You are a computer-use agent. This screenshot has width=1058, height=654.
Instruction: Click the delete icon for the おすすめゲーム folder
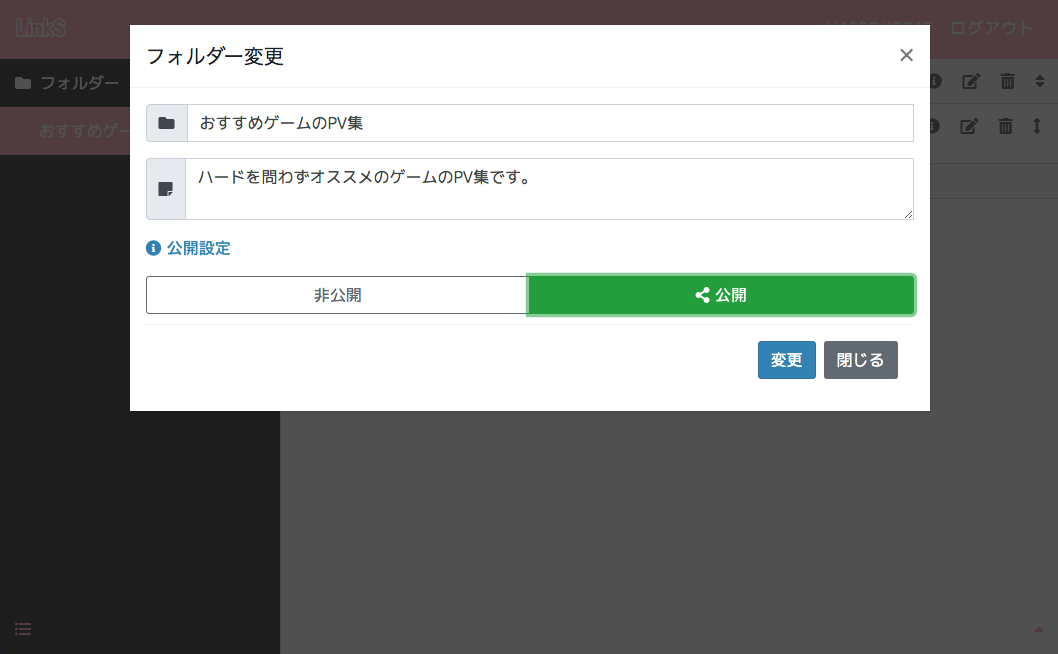[x=1005, y=126]
